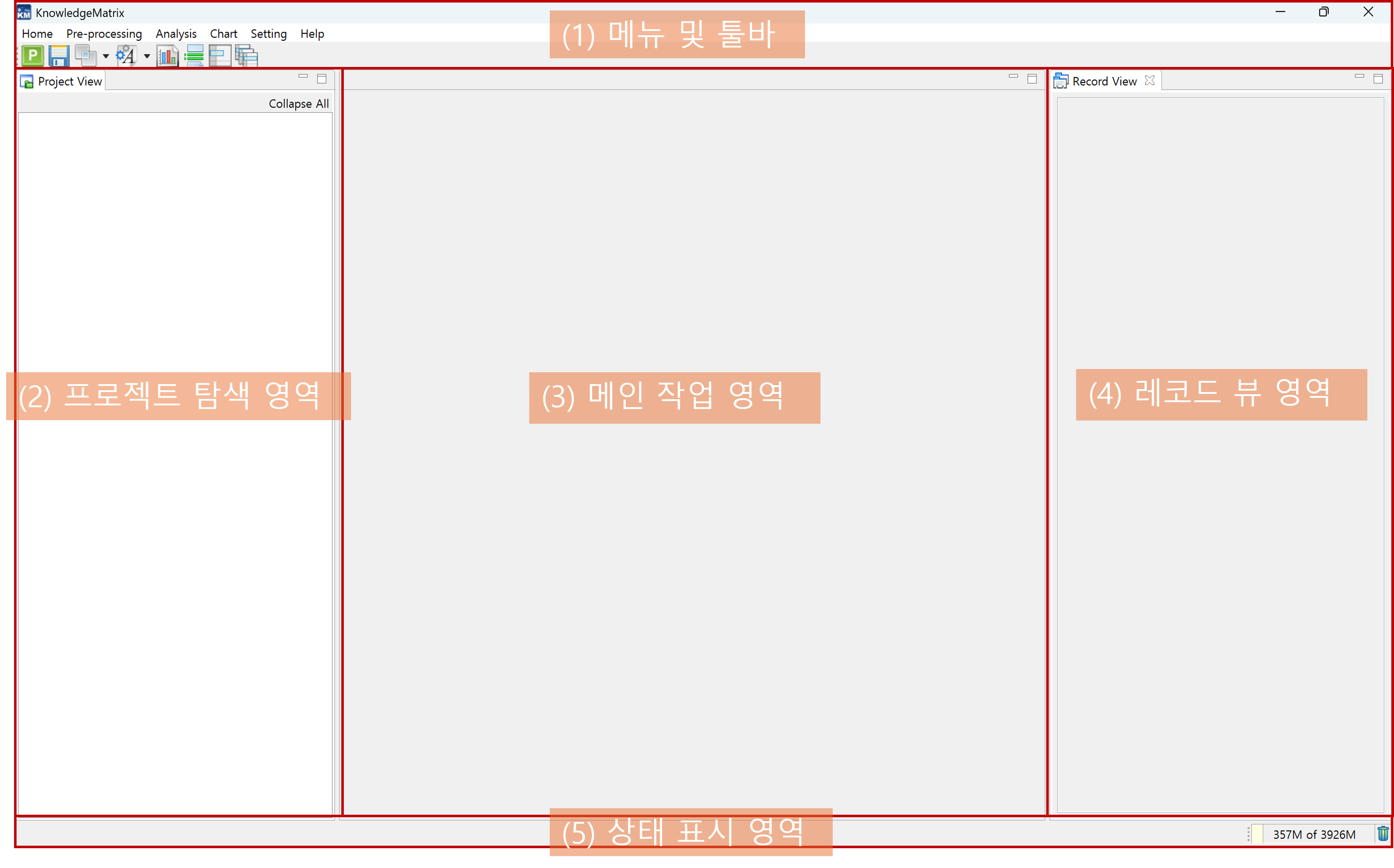Screen dimensions: 1394x868
Task: Select the Project View tab
Action: 62,81
